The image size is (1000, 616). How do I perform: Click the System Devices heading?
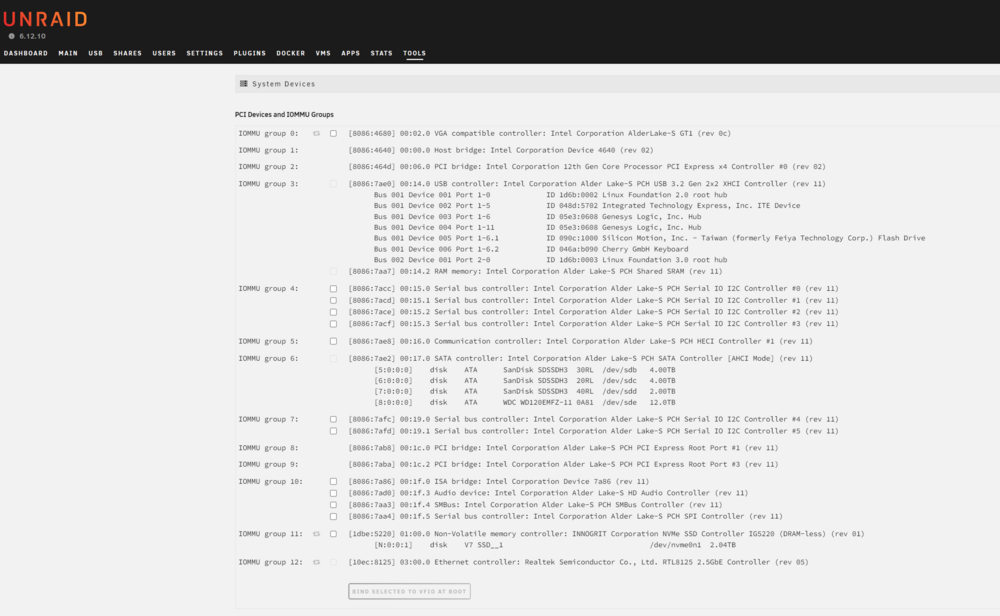pos(284,84)
